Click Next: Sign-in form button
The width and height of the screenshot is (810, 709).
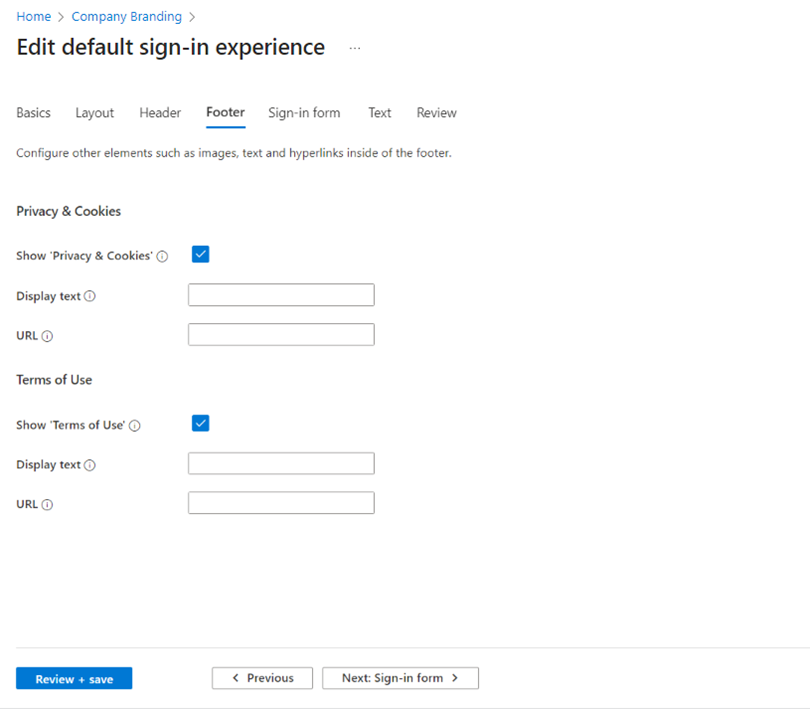coord(400,678)
